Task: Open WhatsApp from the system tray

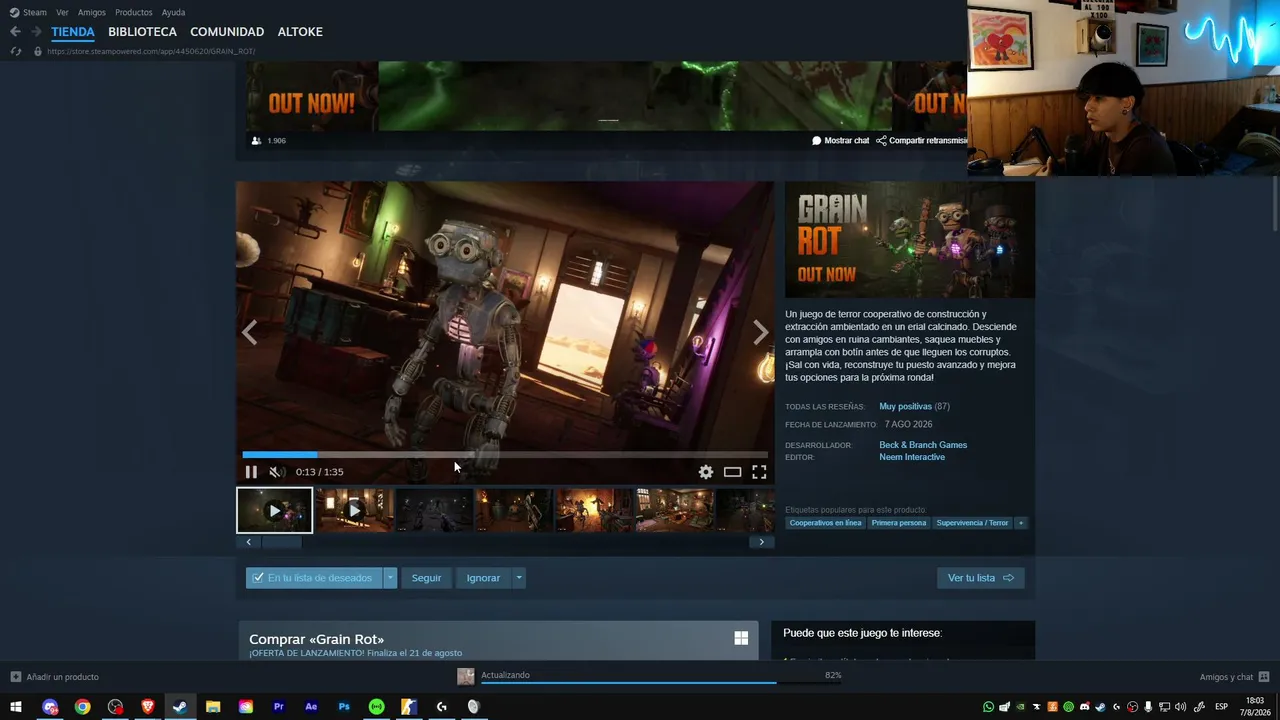Action: (989, 707)
